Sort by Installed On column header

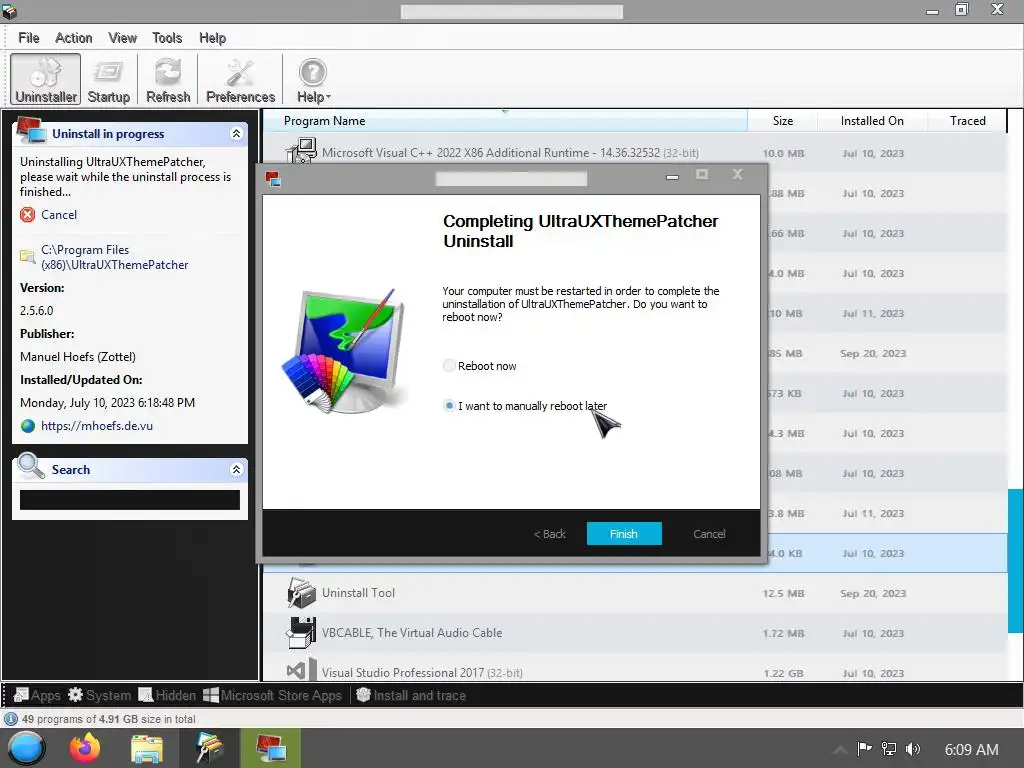coord(872,121)
